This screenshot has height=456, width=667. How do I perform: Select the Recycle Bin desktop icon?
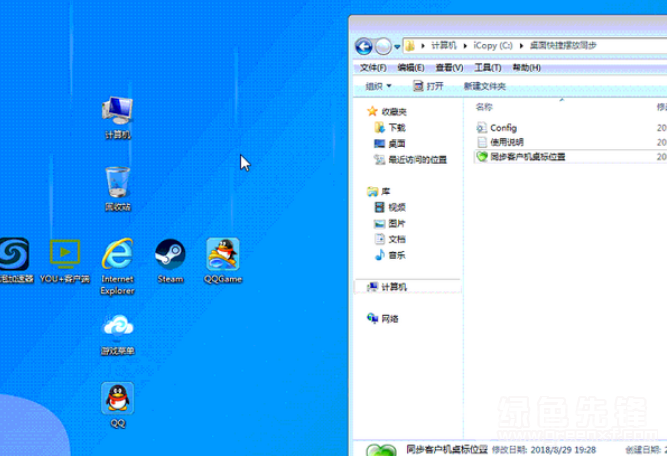point(117,189)
